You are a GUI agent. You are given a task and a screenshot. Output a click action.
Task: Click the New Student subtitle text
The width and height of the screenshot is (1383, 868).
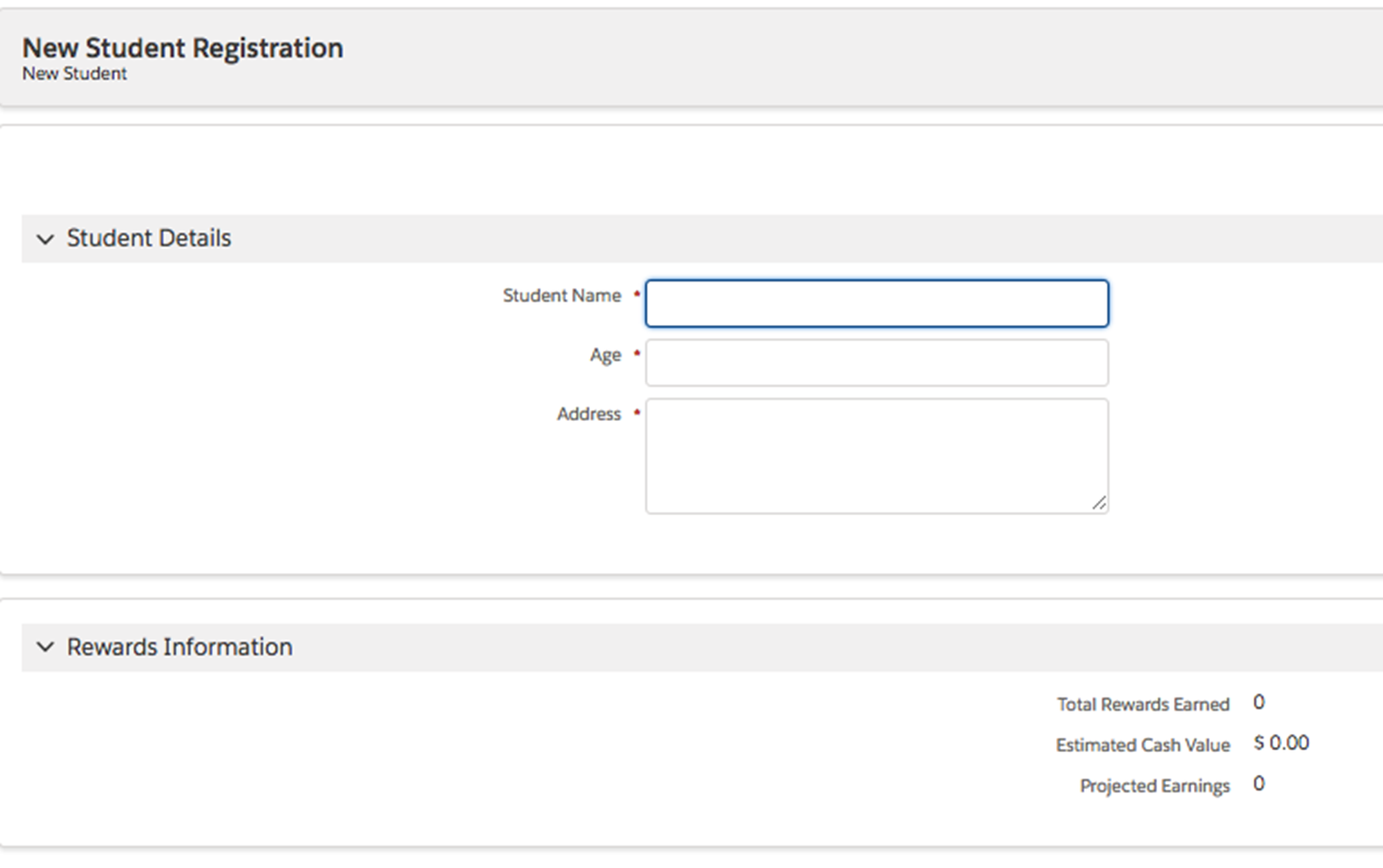pos(75,74)
